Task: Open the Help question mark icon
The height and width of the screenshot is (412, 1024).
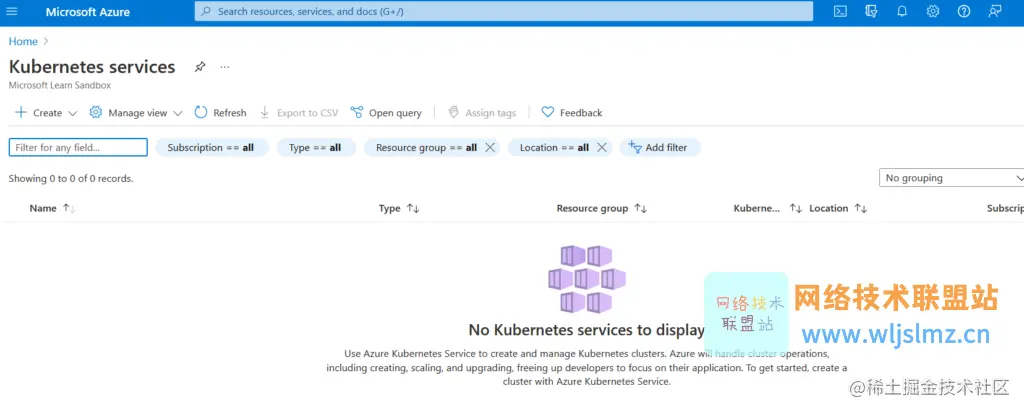Action: pos(964,12)
